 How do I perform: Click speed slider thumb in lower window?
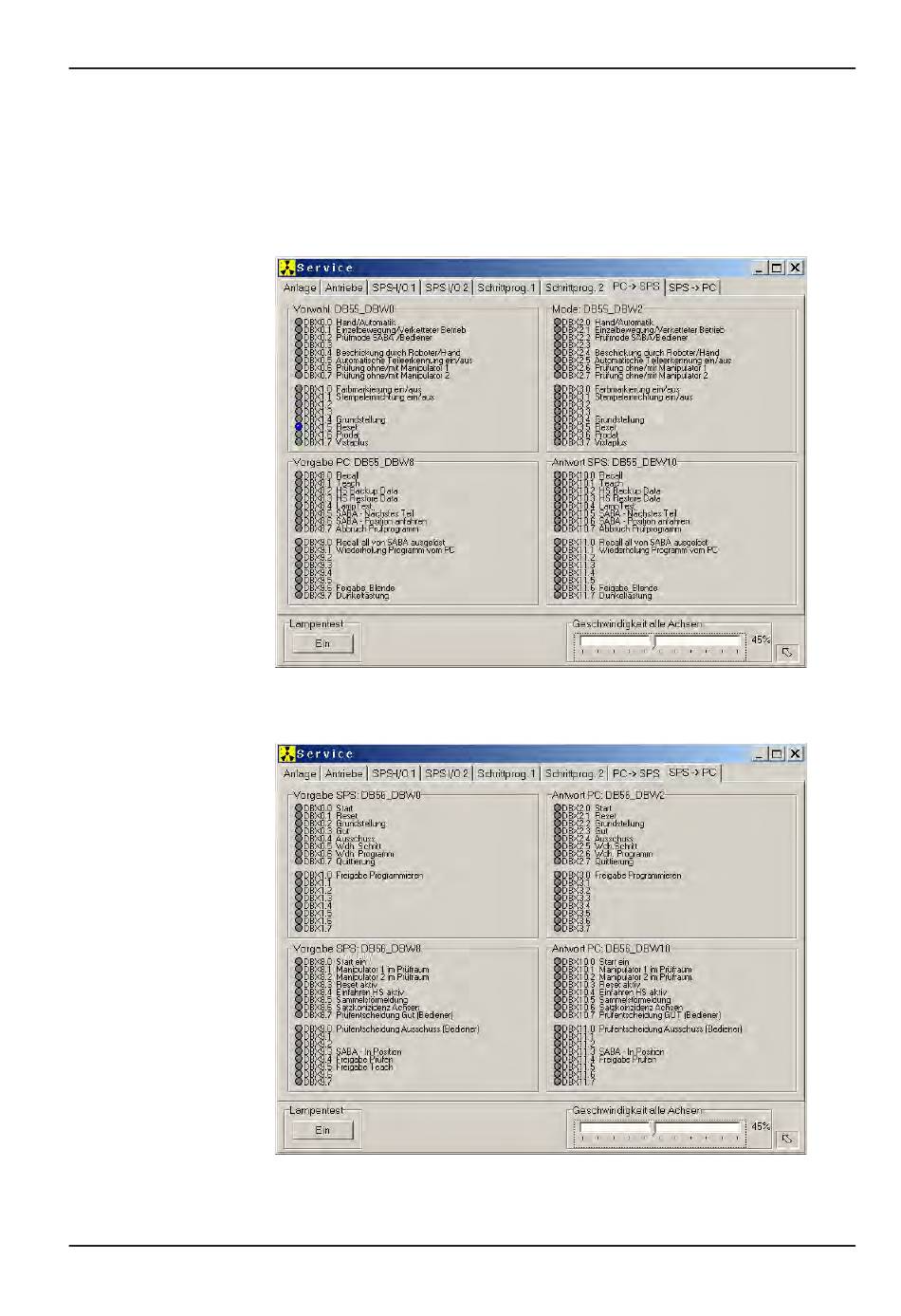pos(653,1127)
